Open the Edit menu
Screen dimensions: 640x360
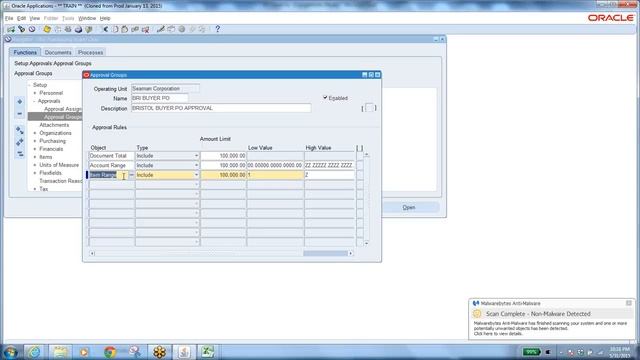pos(21,18)
